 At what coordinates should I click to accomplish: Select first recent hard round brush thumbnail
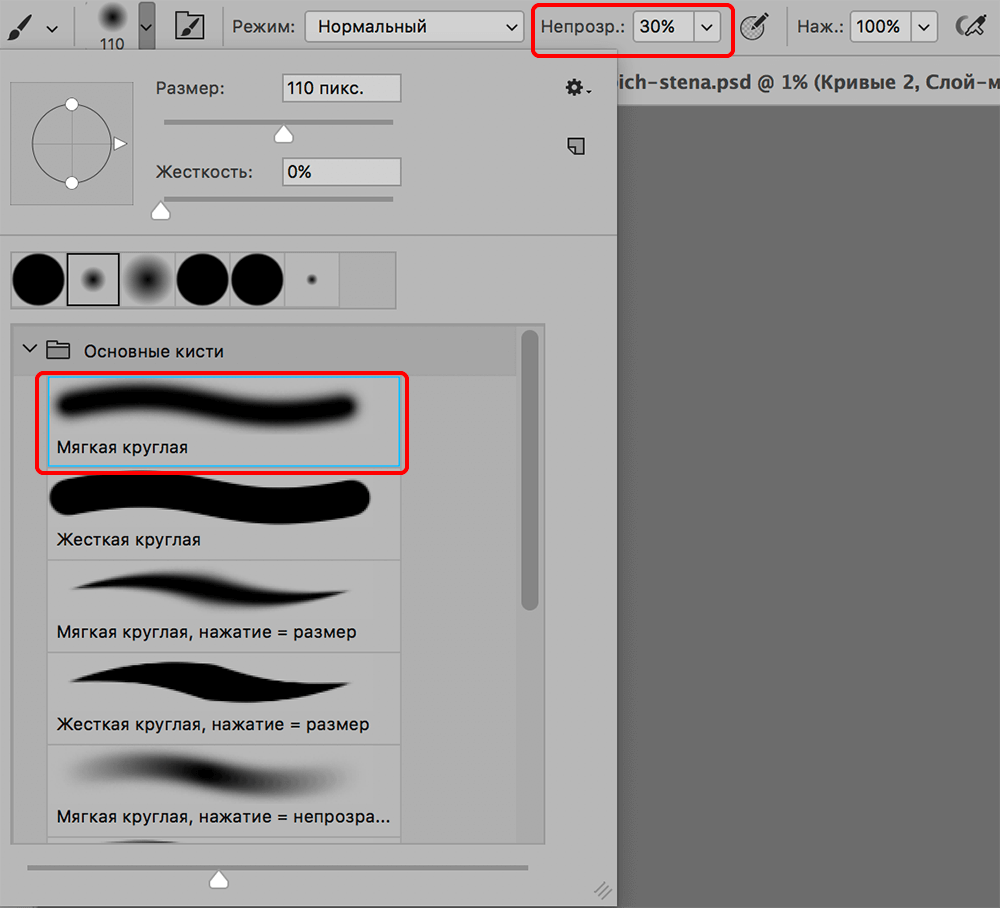click(x=38, y=279)
